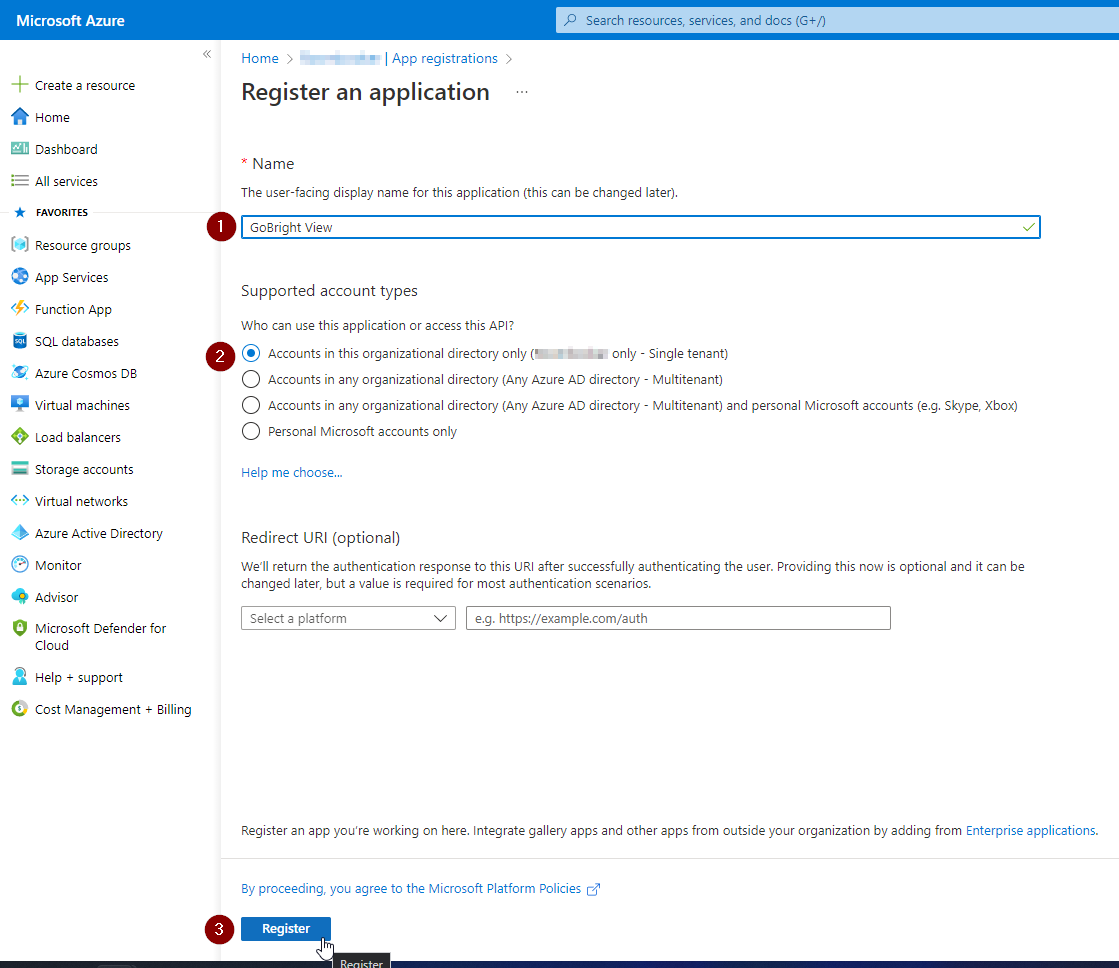Click the Name field containing GoBright View
The width and height of the screenshot is (1119, 968).
pyautogui.click(x=640, y=227)
